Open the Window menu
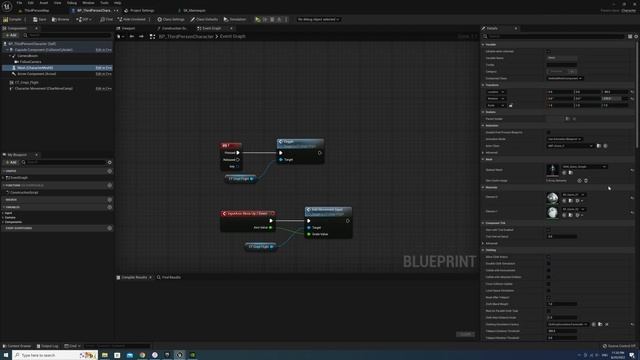The height and width of the screenshot is (360, 640). [x=88, y=3]
